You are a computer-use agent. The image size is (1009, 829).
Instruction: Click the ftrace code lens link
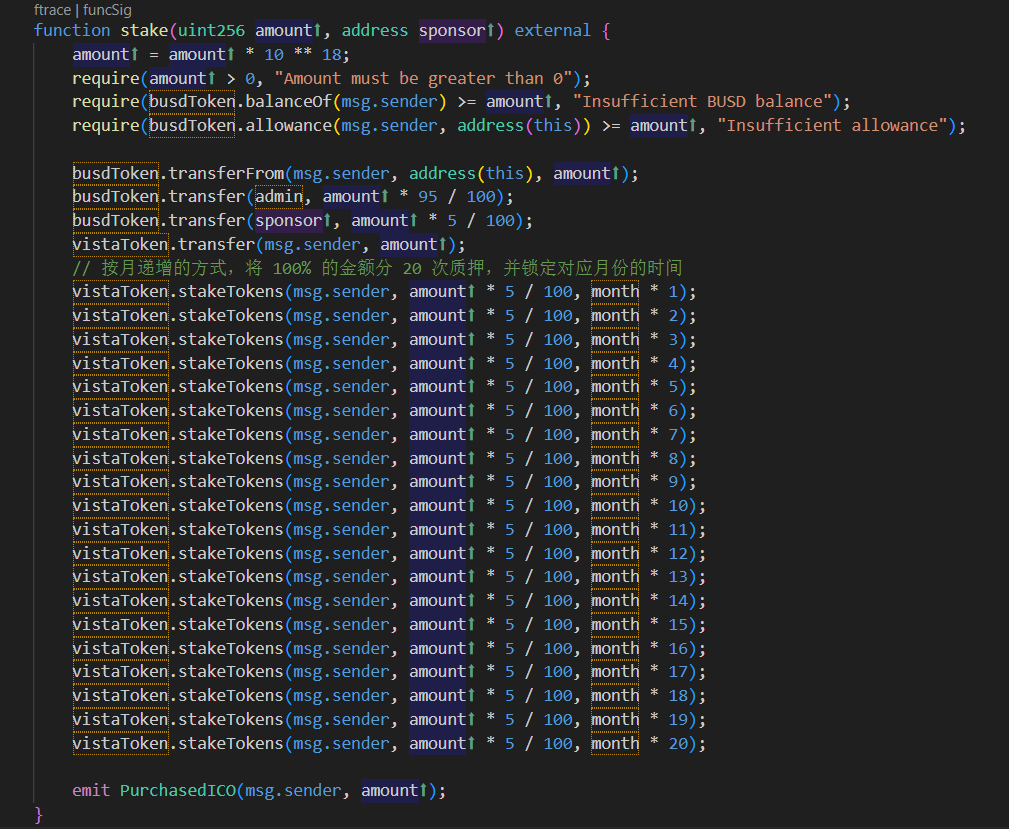(x=52, y=10)
